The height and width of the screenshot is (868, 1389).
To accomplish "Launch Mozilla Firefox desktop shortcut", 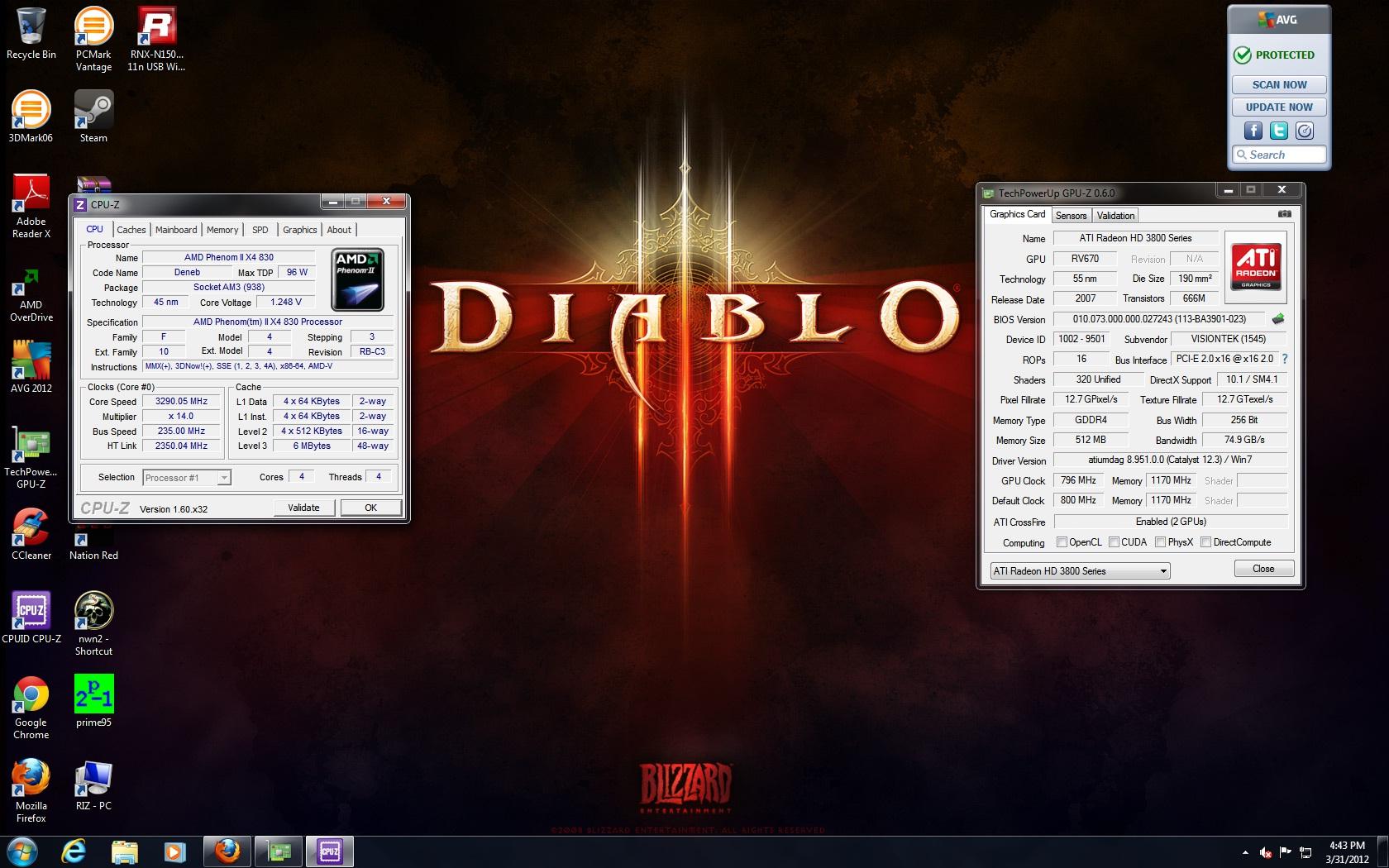I will (x=31, y=791).
